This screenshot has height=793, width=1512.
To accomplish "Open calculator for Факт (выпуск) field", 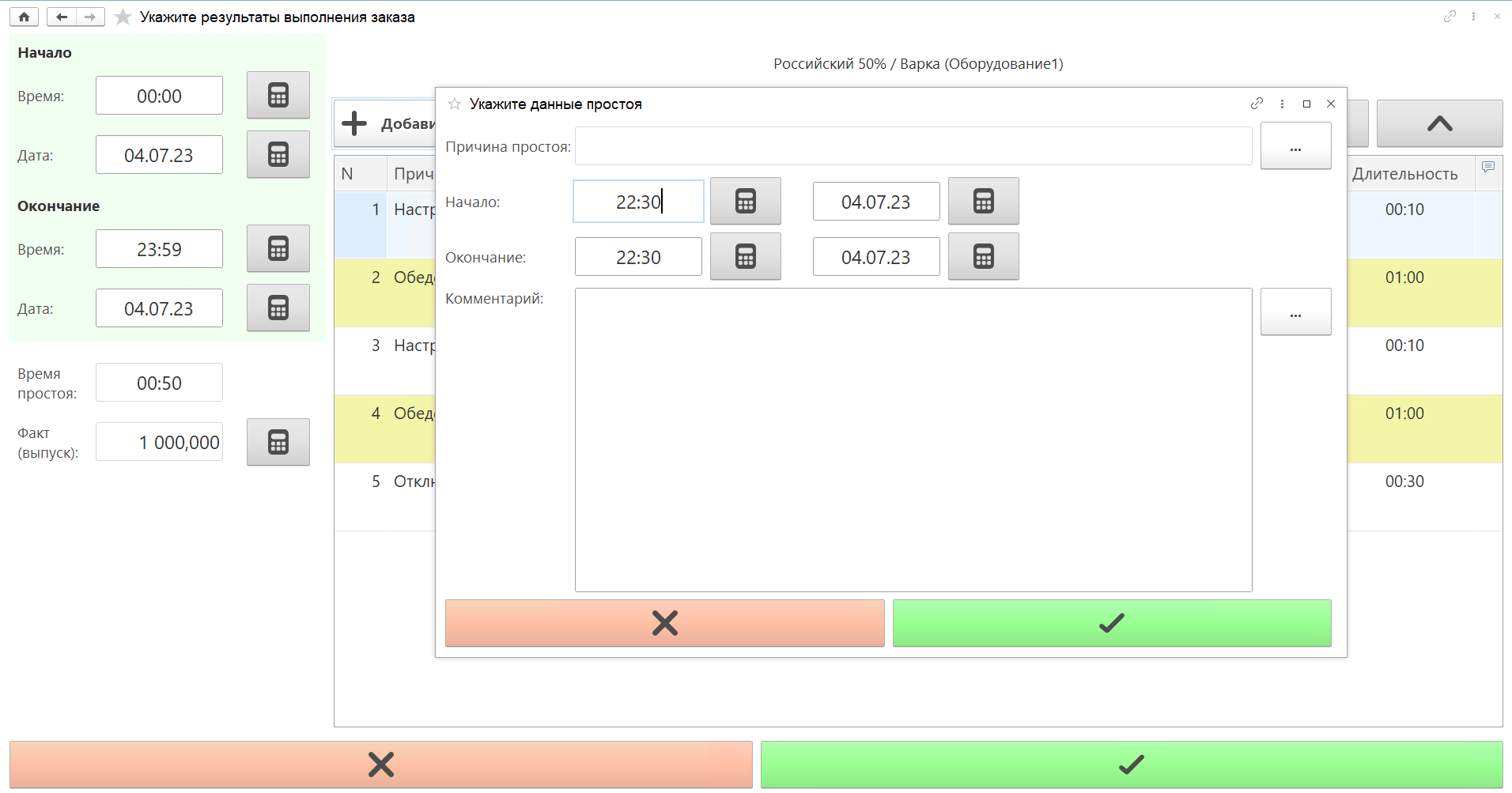I will coord(278,442).
